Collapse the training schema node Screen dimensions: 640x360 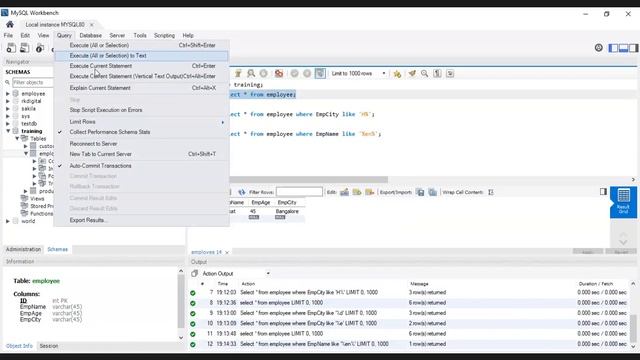click(8, 131)
